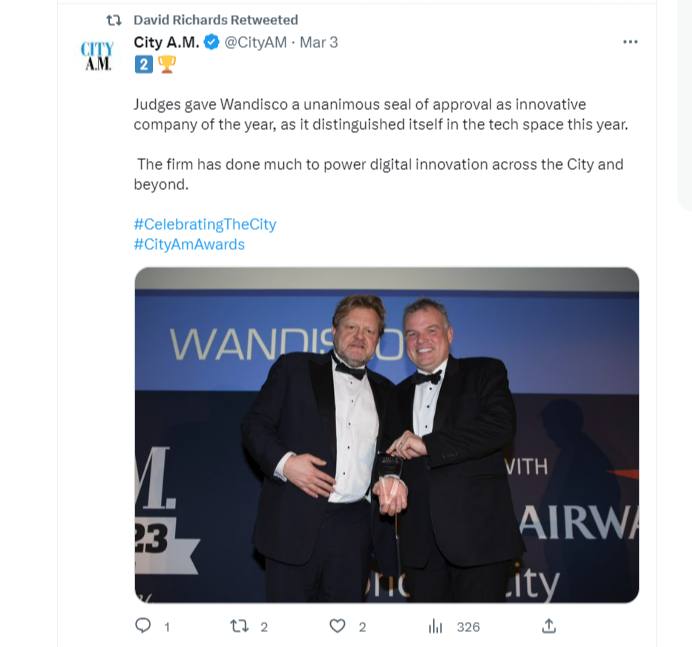Image resolution: width=692 pixels, height=647 pixels.
Task: Open the Mar 3 timestamp
Action: coord(319,42)
